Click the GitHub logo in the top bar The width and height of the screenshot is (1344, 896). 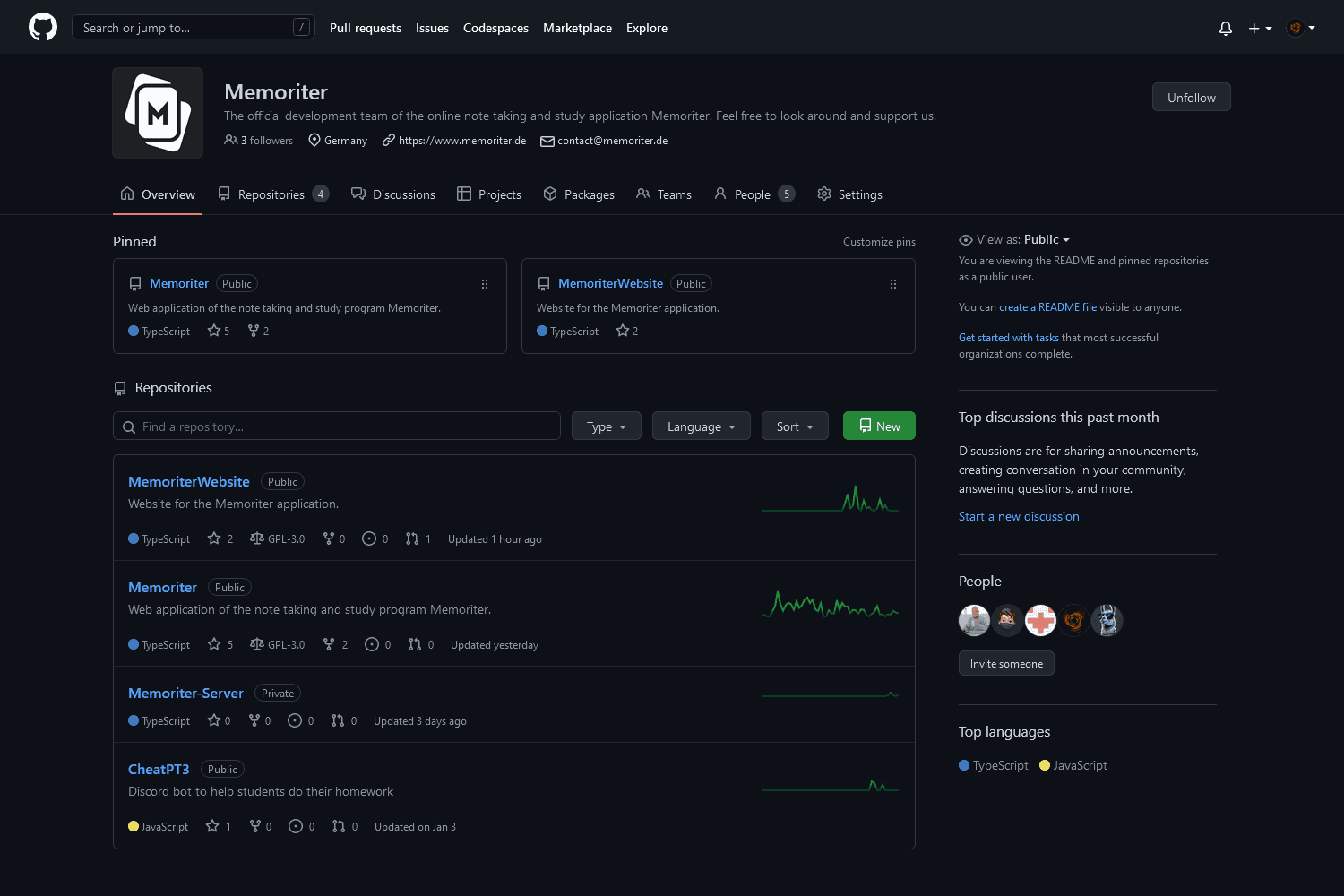[x=42, y=27]
